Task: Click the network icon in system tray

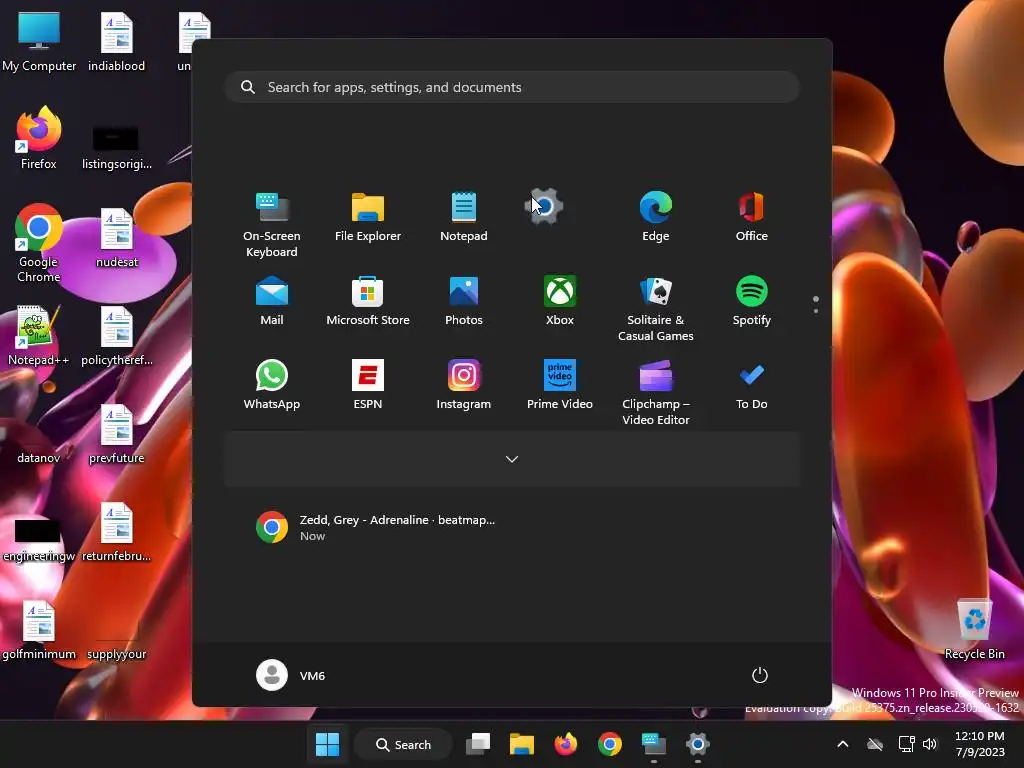Action: 906,744
